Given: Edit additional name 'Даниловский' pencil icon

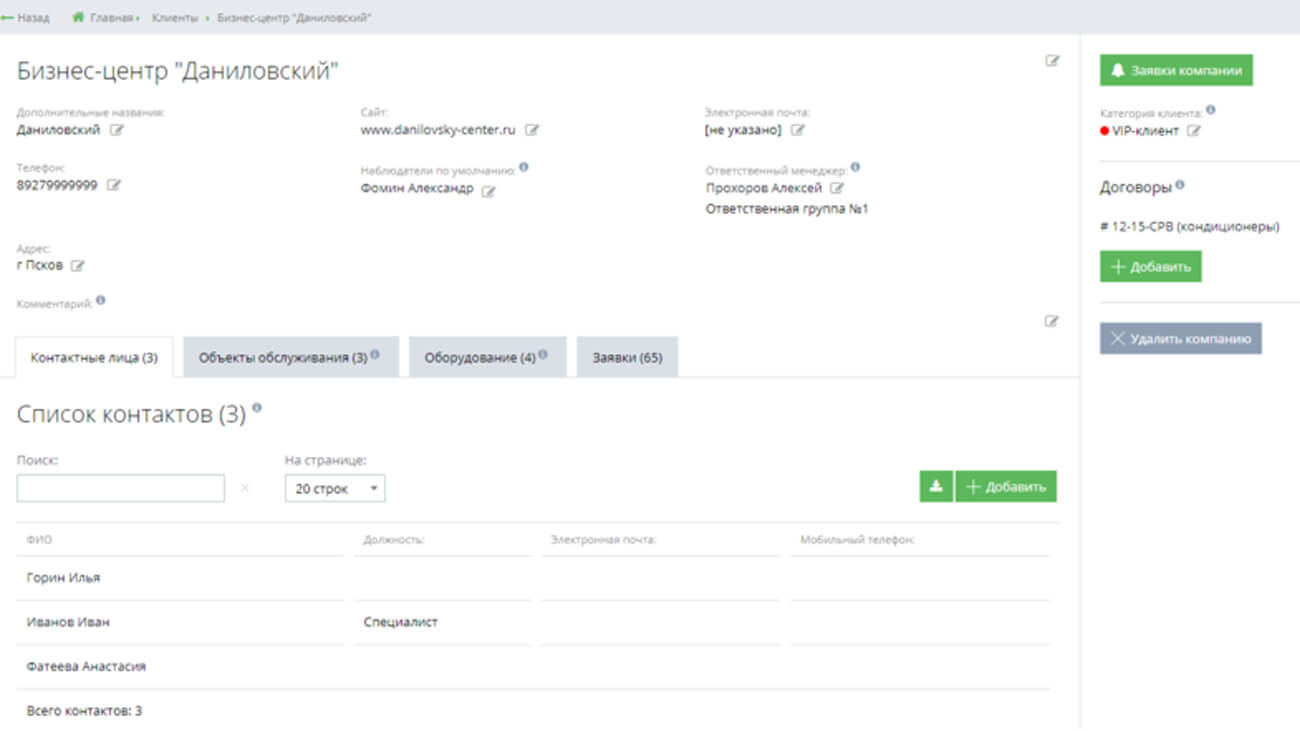Looking at the screenshot, I should click(117, 130).
